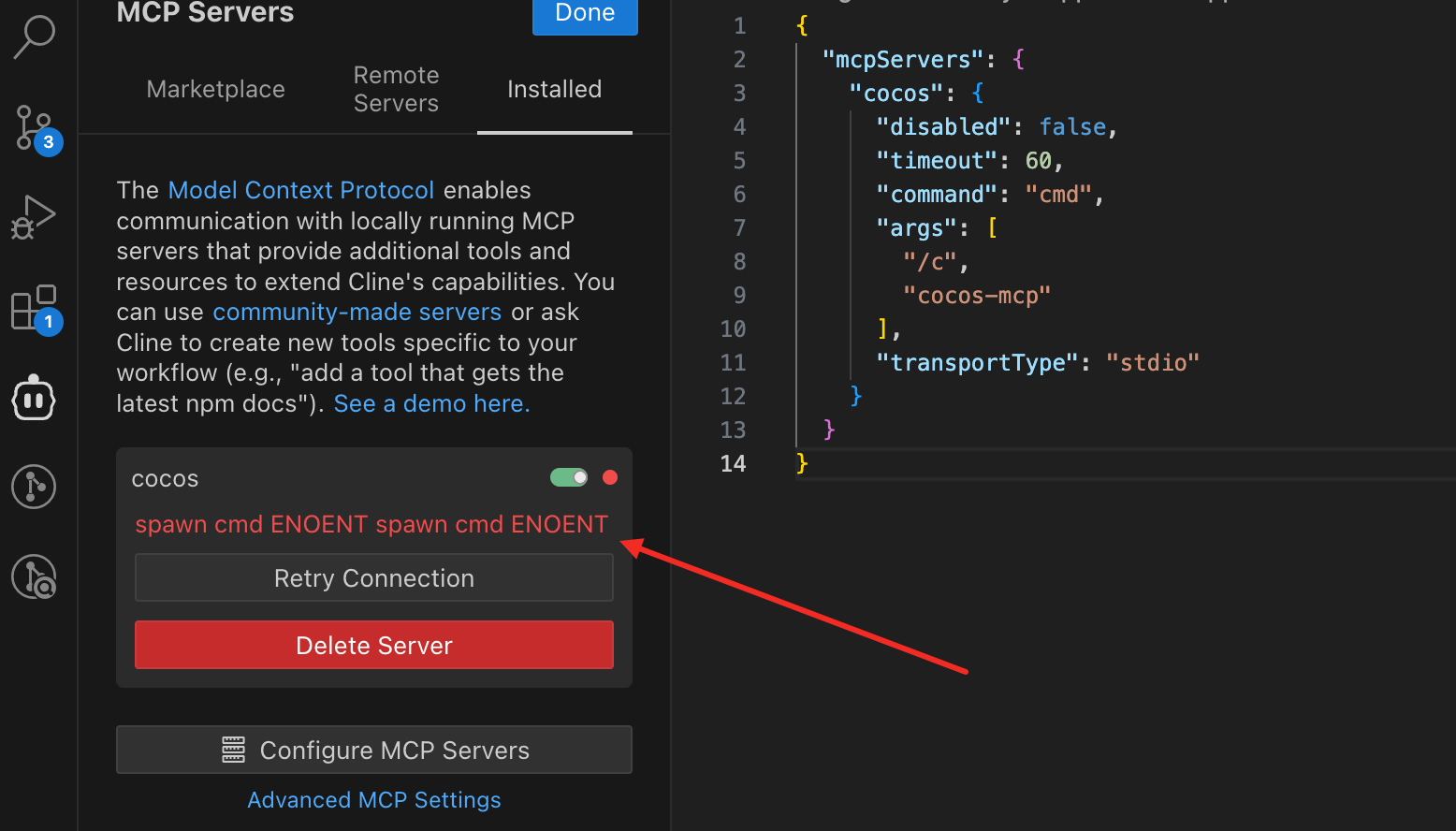Select the Installed tab

pyautogui.click(x=554, y=90)
